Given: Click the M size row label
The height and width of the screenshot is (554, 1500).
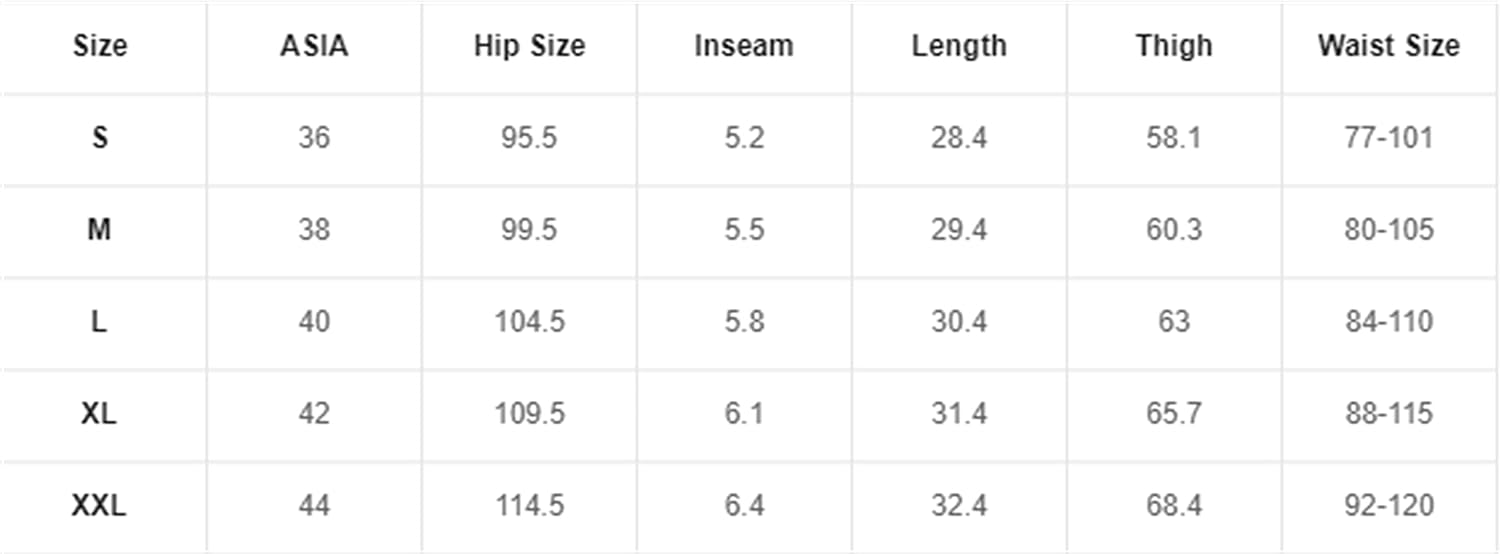Looking at the screenshot, I should [x=100, y=230].
